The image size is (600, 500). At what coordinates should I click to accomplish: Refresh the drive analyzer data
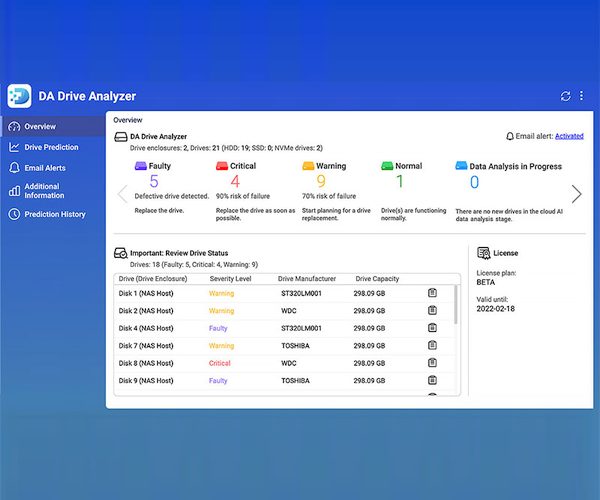(x=566, y=96)
